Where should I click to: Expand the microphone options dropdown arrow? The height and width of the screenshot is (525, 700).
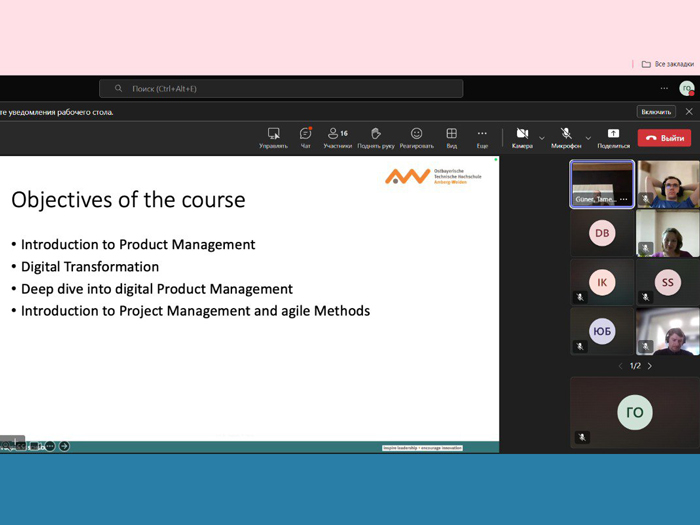tap(588, 138)
